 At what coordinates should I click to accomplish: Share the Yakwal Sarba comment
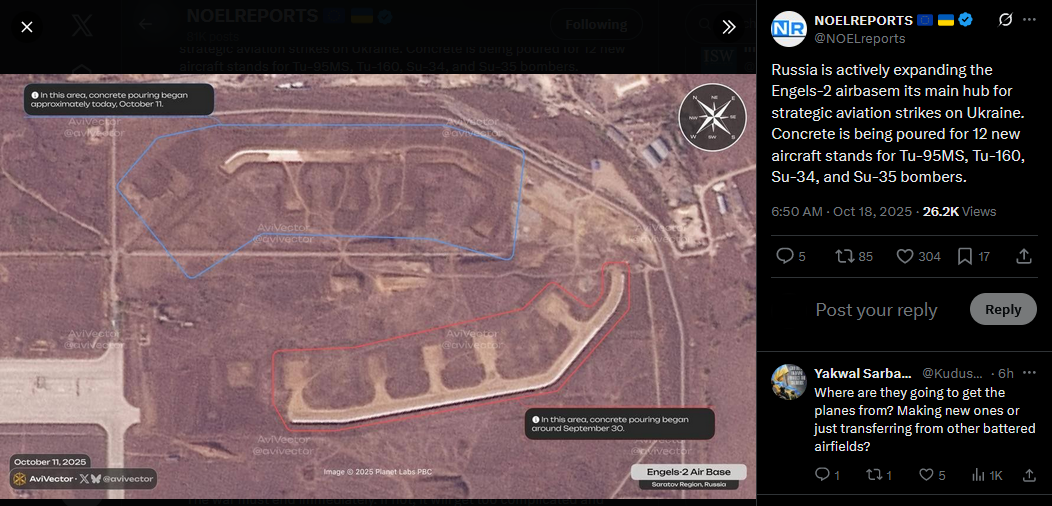tap(1029, 475)
